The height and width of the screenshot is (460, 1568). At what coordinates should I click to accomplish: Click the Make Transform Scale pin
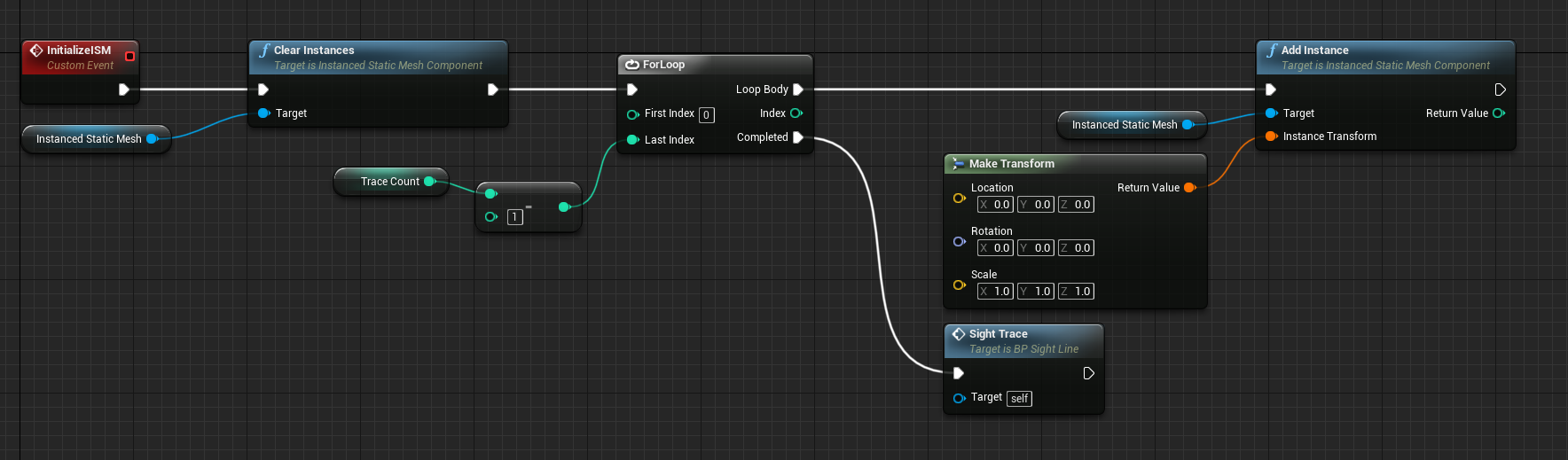(959, 285)
